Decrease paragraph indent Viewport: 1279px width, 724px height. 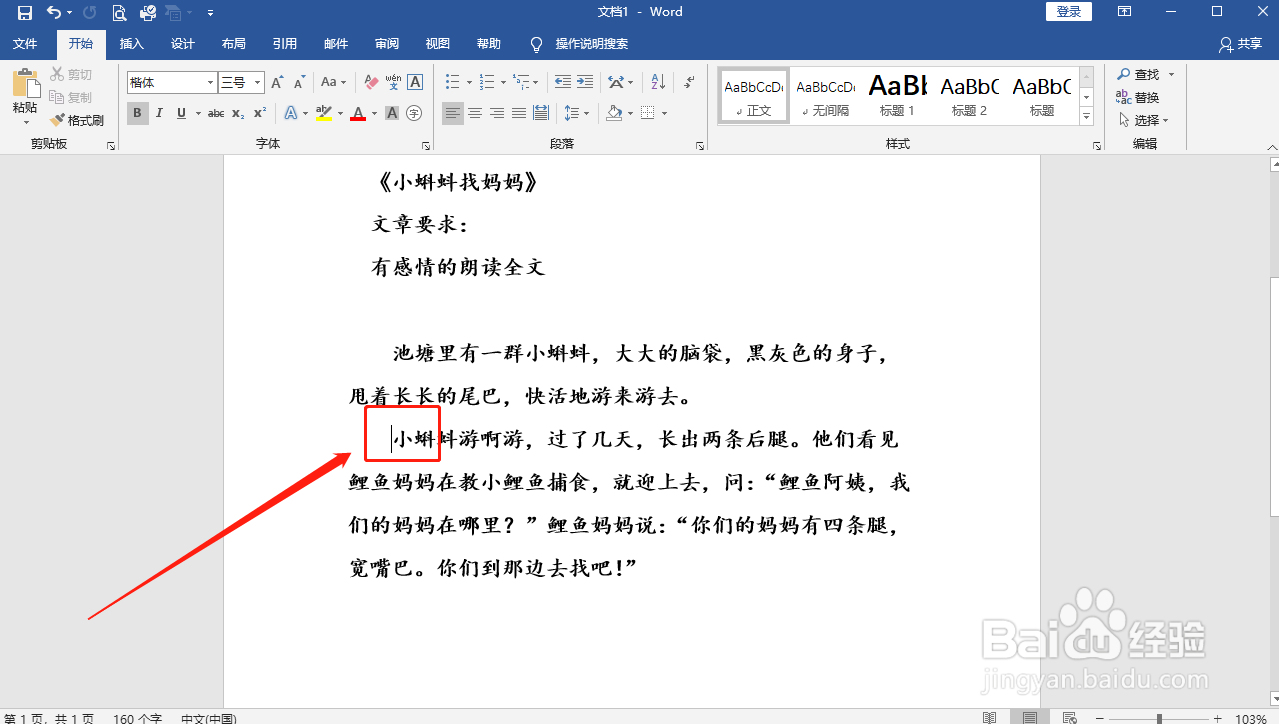coord(562,82)
